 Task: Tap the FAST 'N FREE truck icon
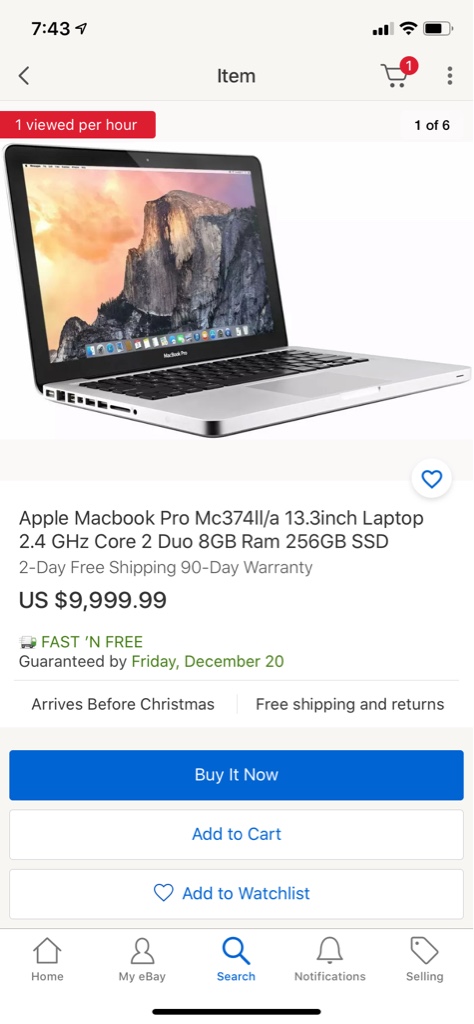point(28,642)
